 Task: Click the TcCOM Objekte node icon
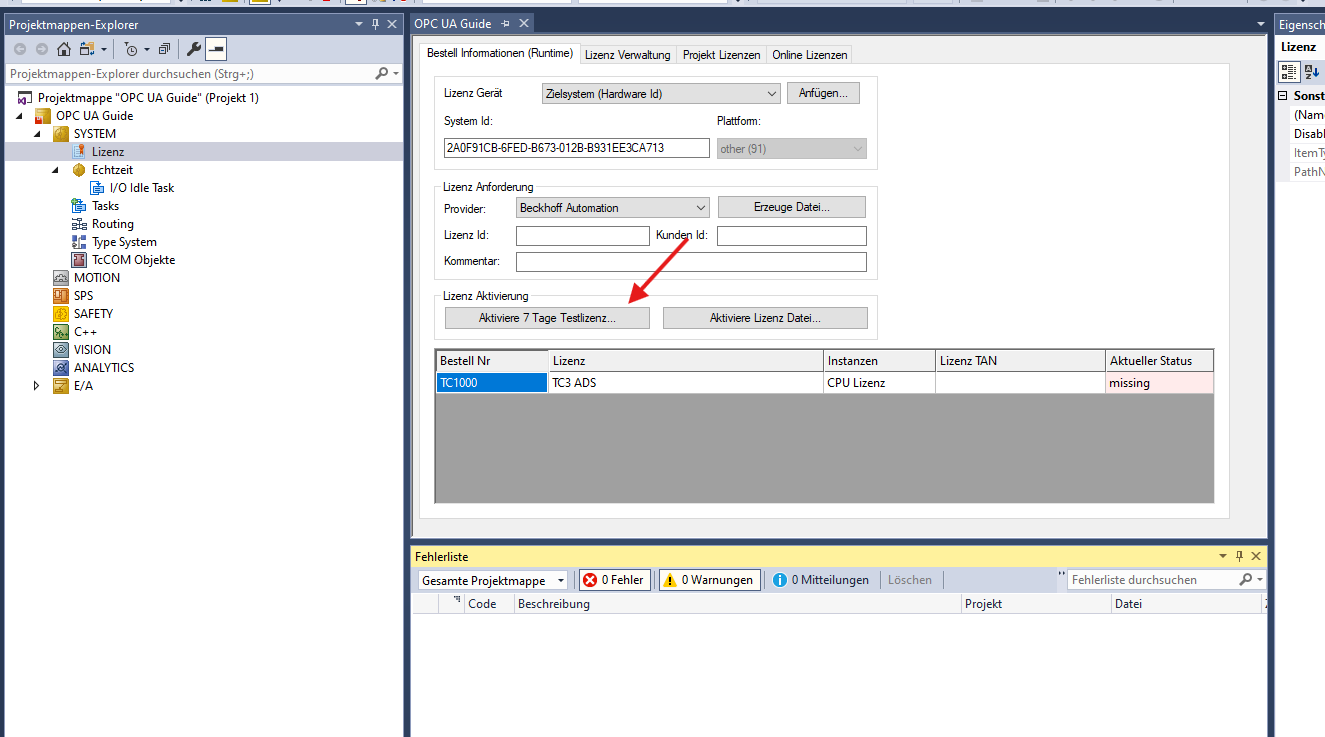click(79, 260)
